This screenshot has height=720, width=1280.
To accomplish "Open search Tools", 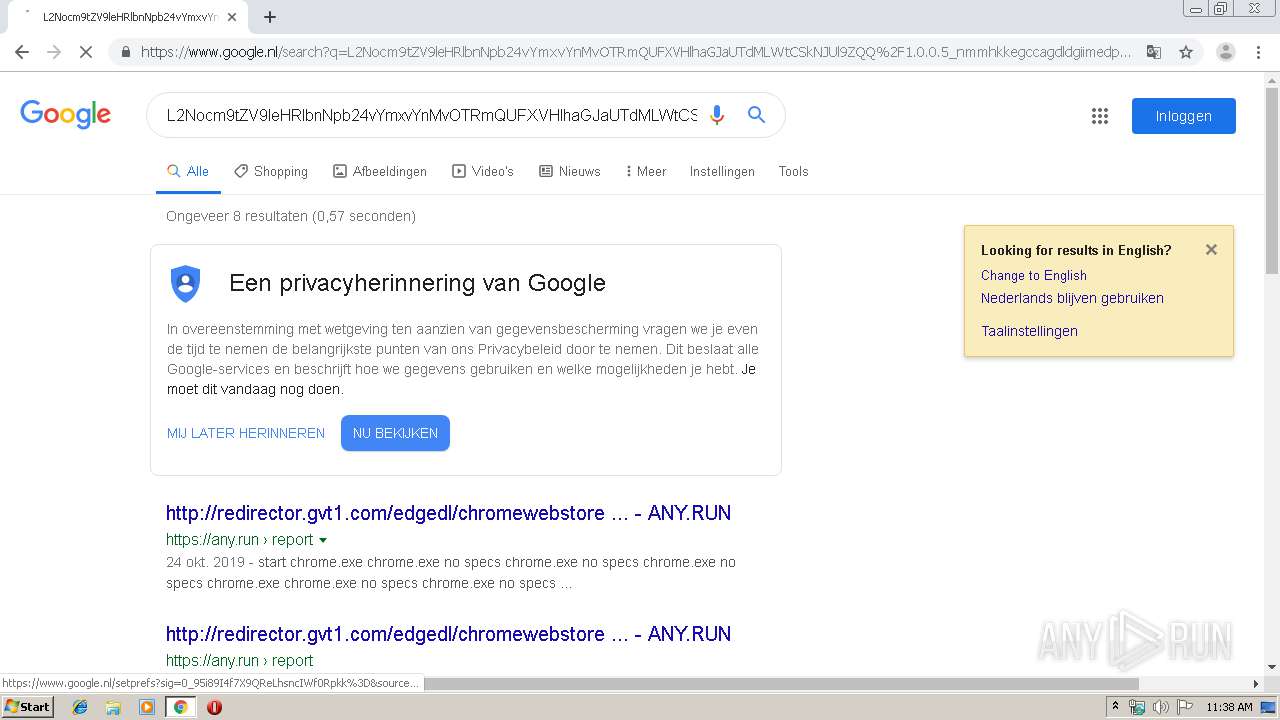I will [793, 171].
